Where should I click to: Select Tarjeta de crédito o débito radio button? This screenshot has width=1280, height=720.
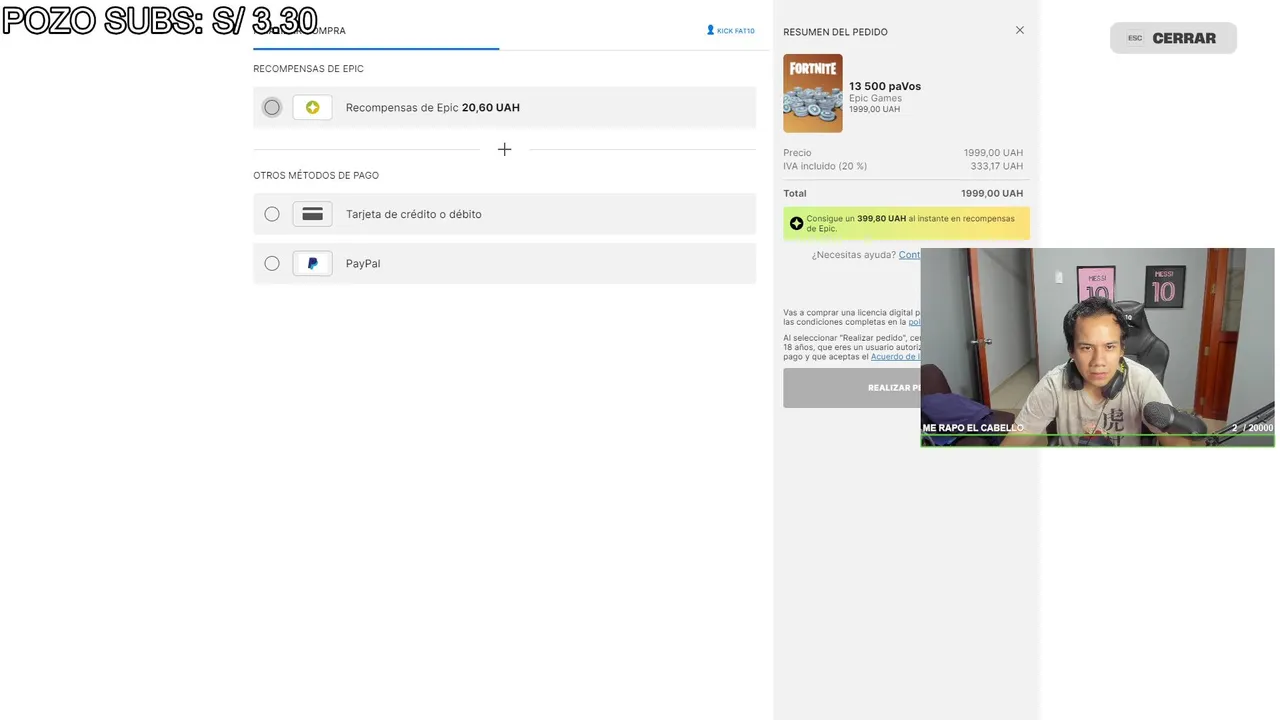[x=272, y=214]
